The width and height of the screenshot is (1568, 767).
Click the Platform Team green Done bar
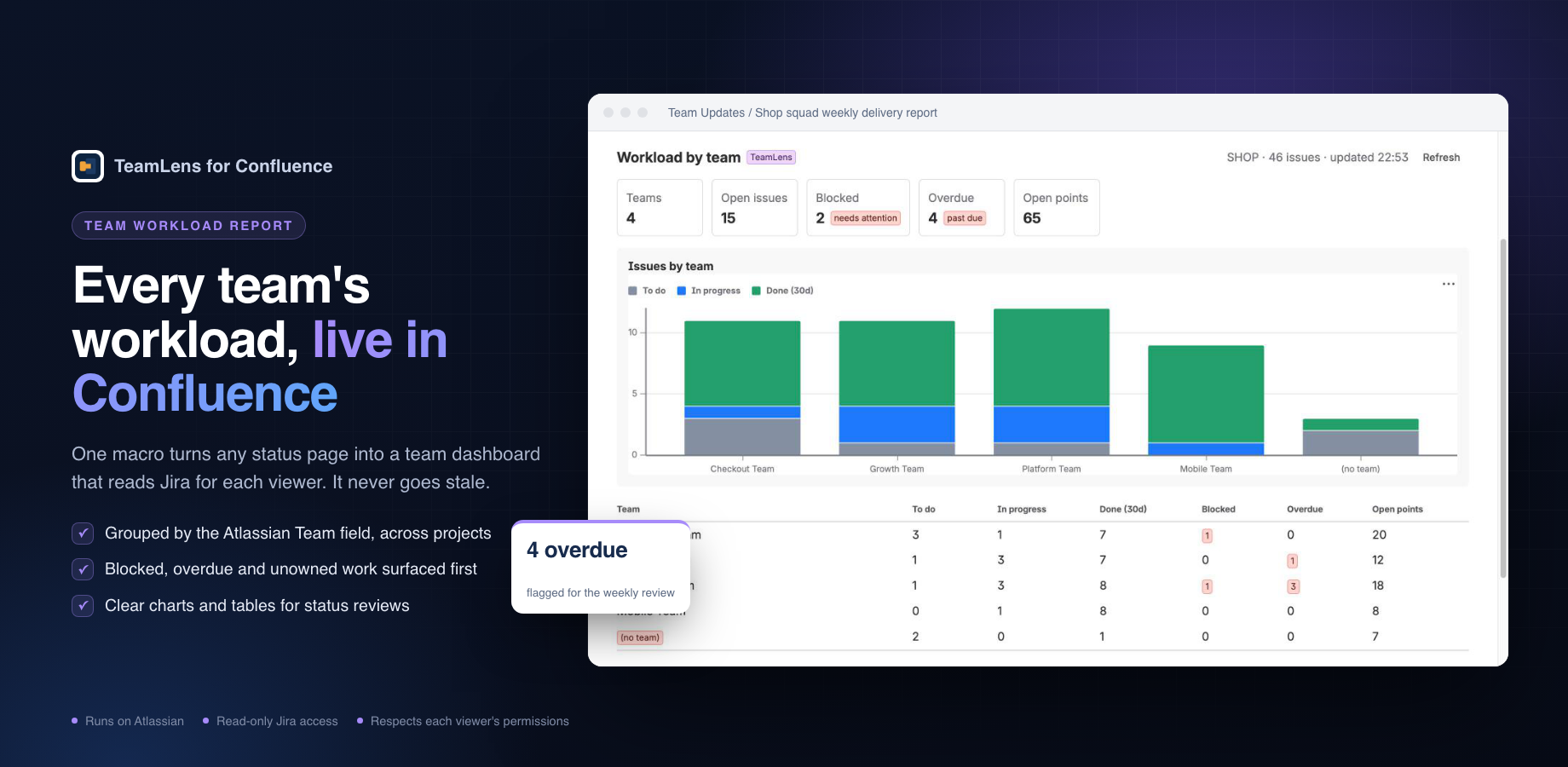1052,357
